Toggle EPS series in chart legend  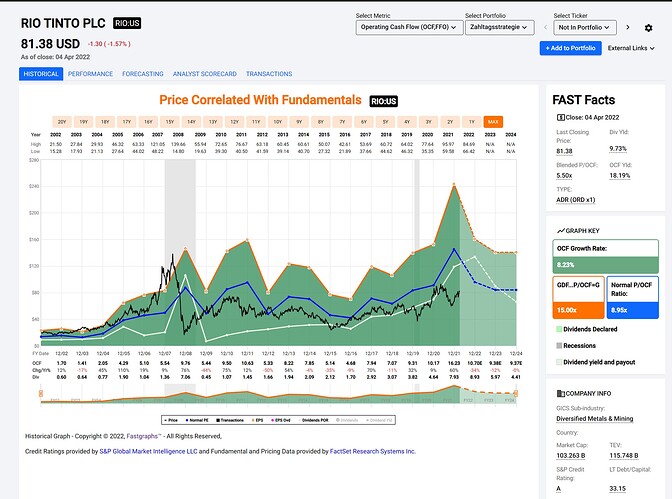click(x=258, y=420)
